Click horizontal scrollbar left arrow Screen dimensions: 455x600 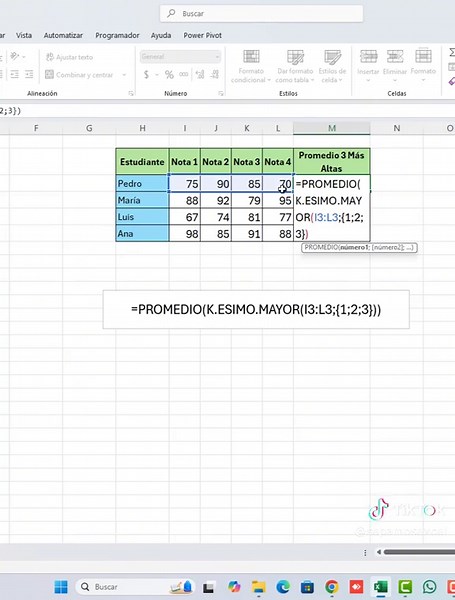click(378, 552)
